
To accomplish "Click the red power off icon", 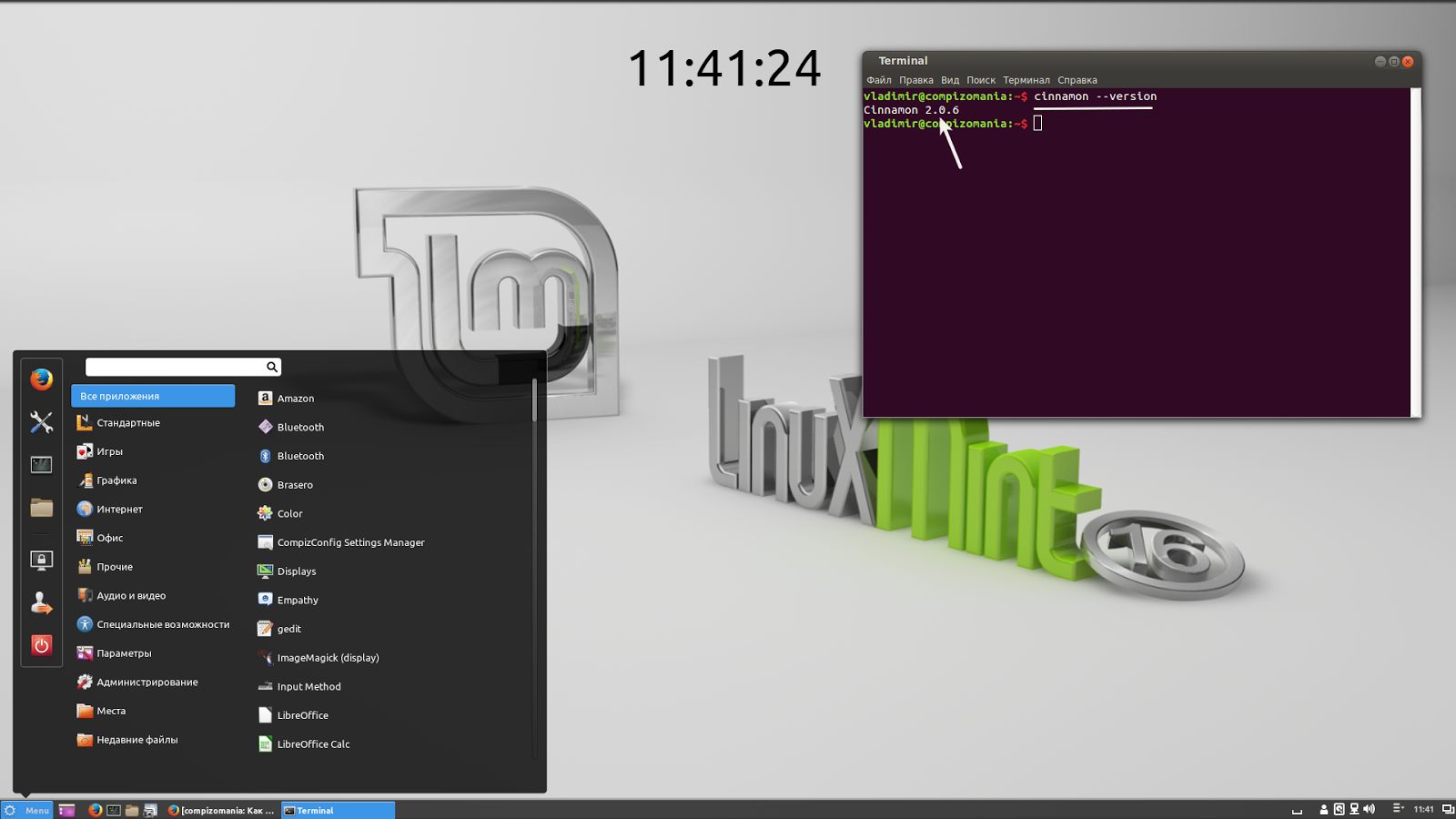I will [41, 646].
